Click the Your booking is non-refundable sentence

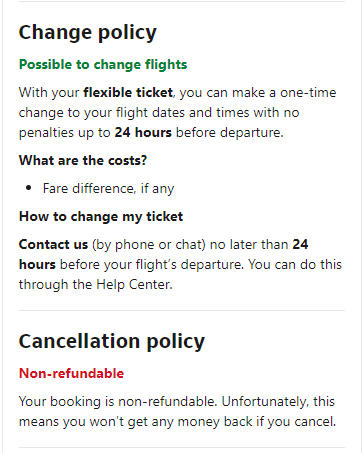coord(118,401)
